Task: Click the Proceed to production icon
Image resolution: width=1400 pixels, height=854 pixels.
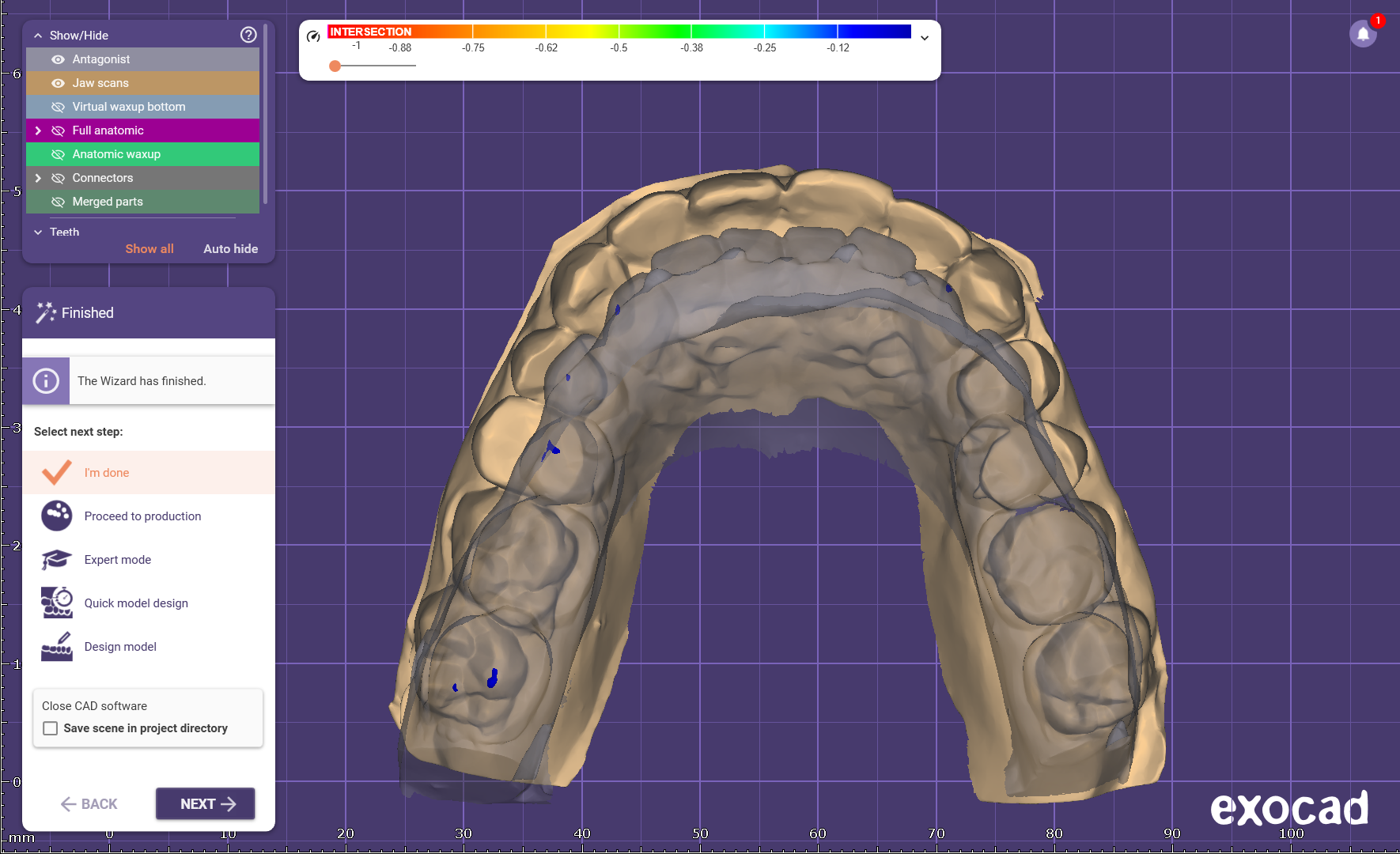Action: [57, 516]
